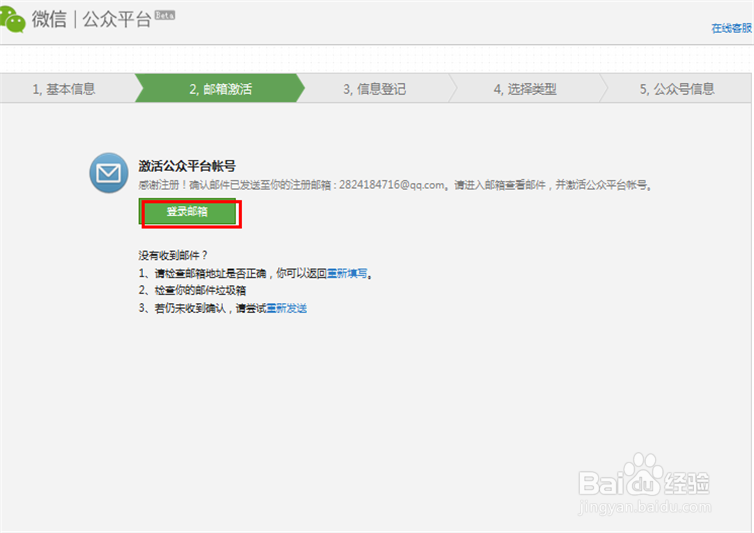Click the email address 2824184716@qq.com
The height and width of the screenshot is (533, 754).
(x=392, y=185)
